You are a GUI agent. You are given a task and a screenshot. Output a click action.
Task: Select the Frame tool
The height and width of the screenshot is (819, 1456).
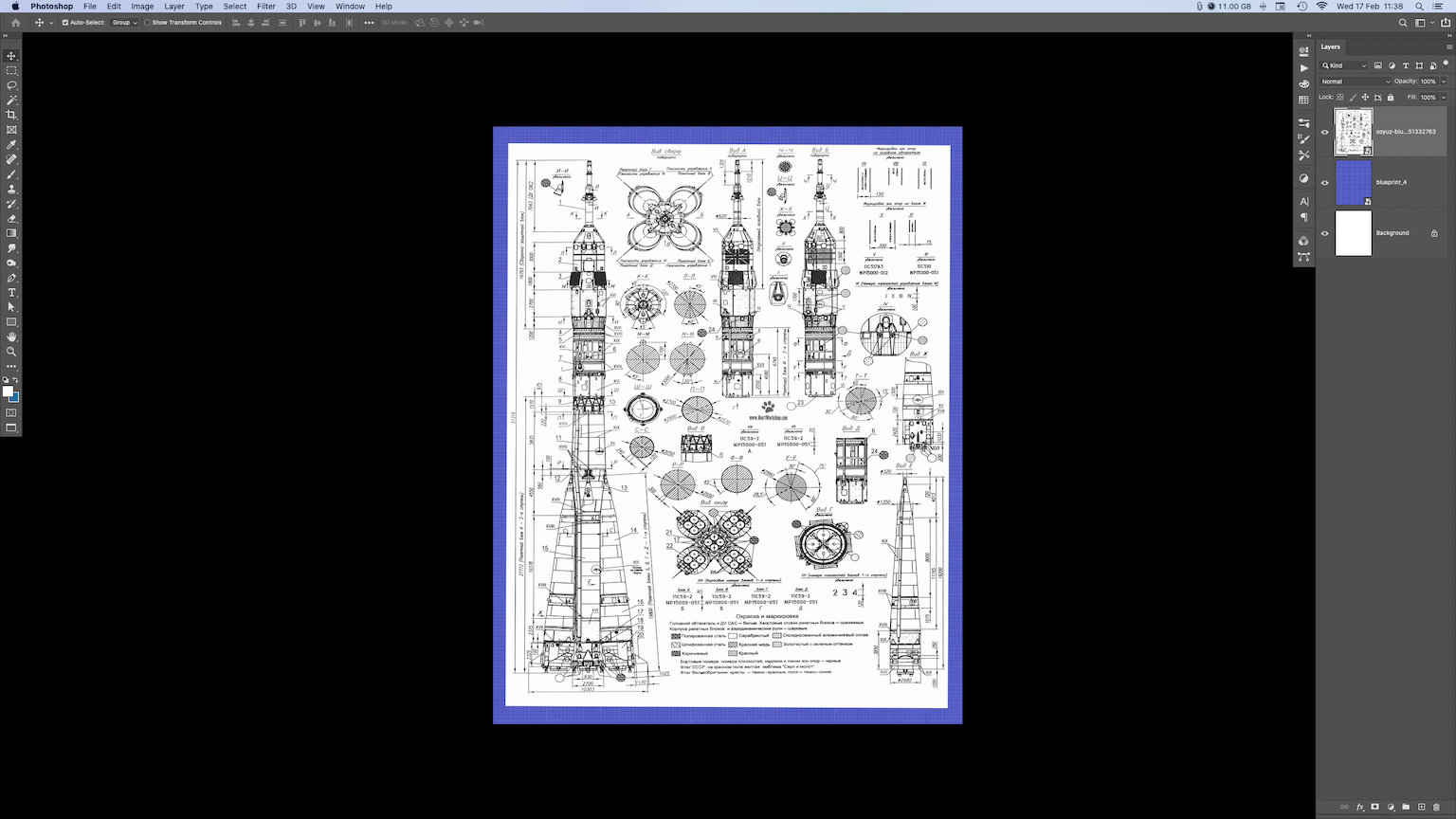click(x=11, y=130)
